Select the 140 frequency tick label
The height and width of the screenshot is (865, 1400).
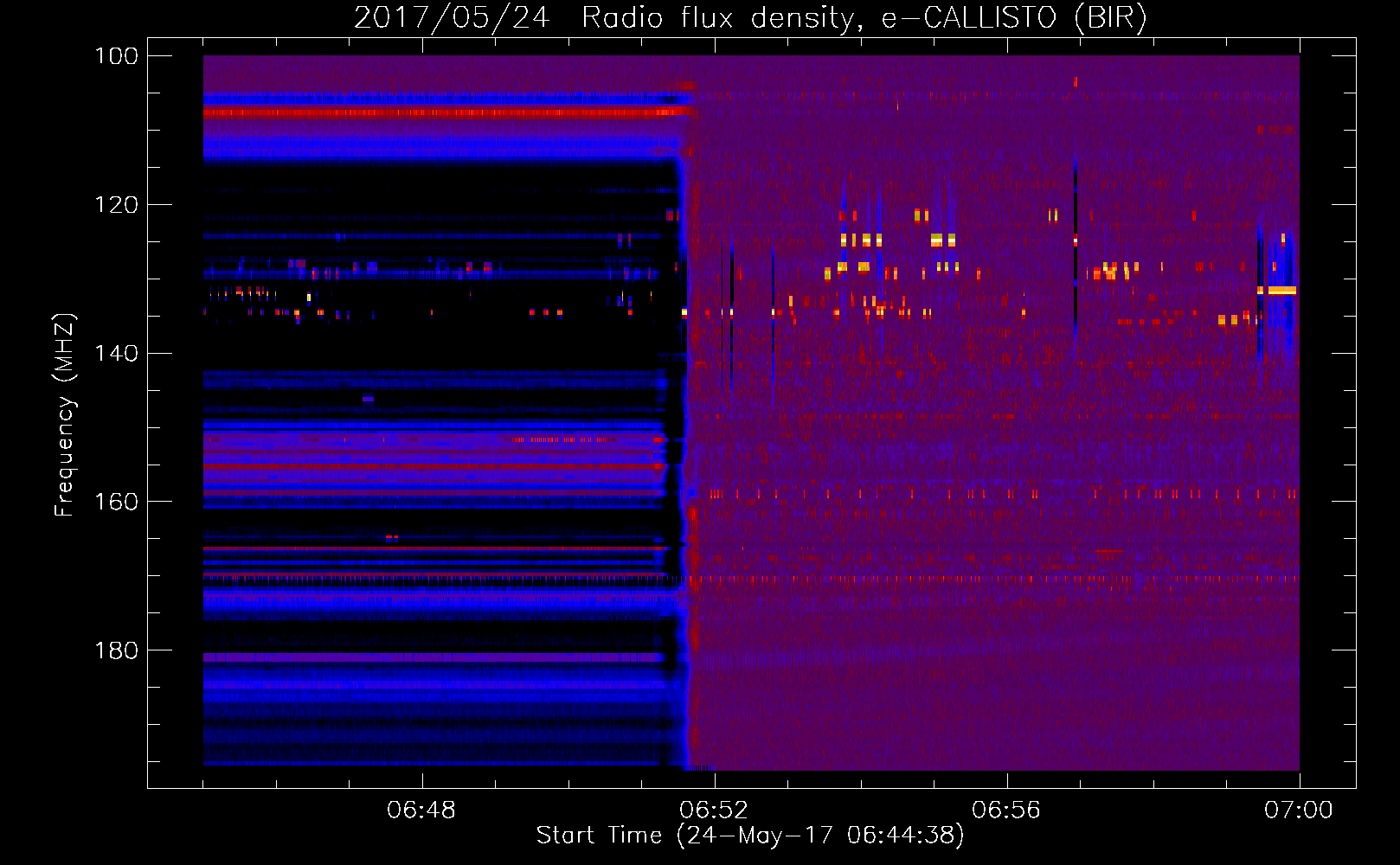coord(117,353)
